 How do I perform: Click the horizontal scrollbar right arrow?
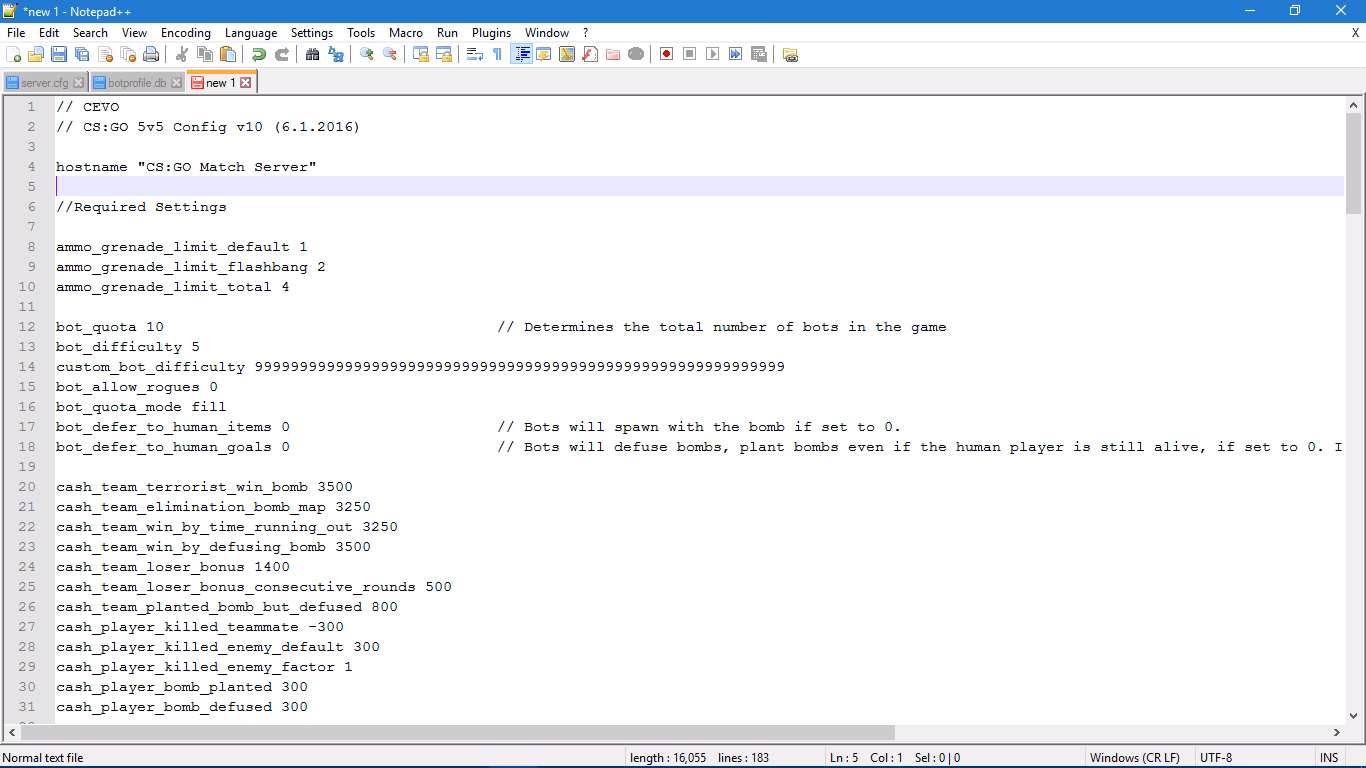click(1337, 732)
